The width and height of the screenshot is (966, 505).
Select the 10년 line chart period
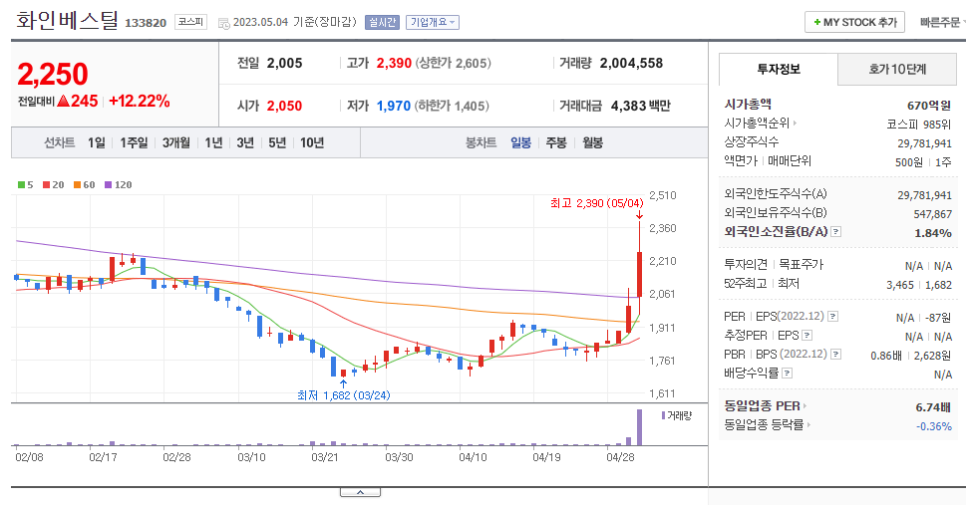pos(312,143)
